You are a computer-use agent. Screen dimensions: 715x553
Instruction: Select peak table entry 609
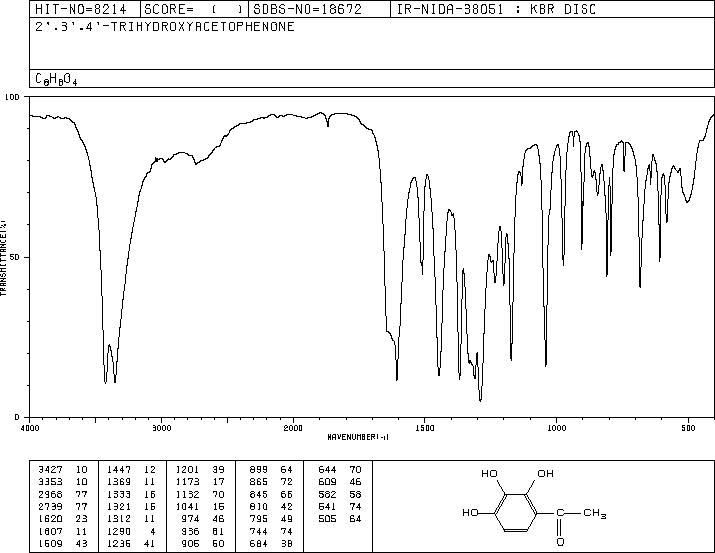(327, 482)
